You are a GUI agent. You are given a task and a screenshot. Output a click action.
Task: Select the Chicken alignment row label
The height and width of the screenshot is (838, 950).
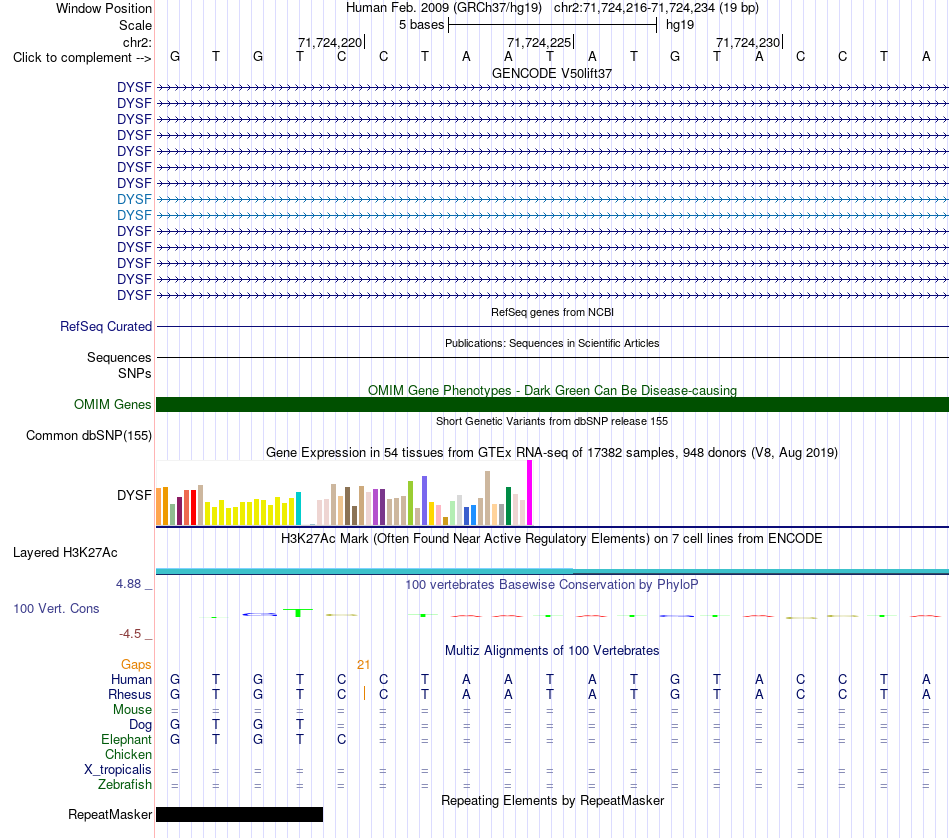[x=128, y=754]
